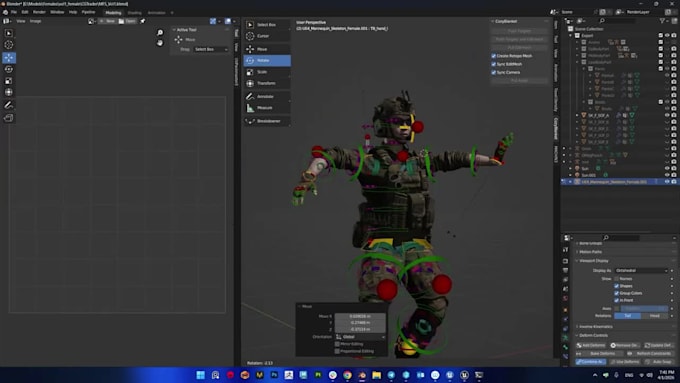The image size is (680, 383).
Task: Click the Auto Snap button
Action: (659, 362)
